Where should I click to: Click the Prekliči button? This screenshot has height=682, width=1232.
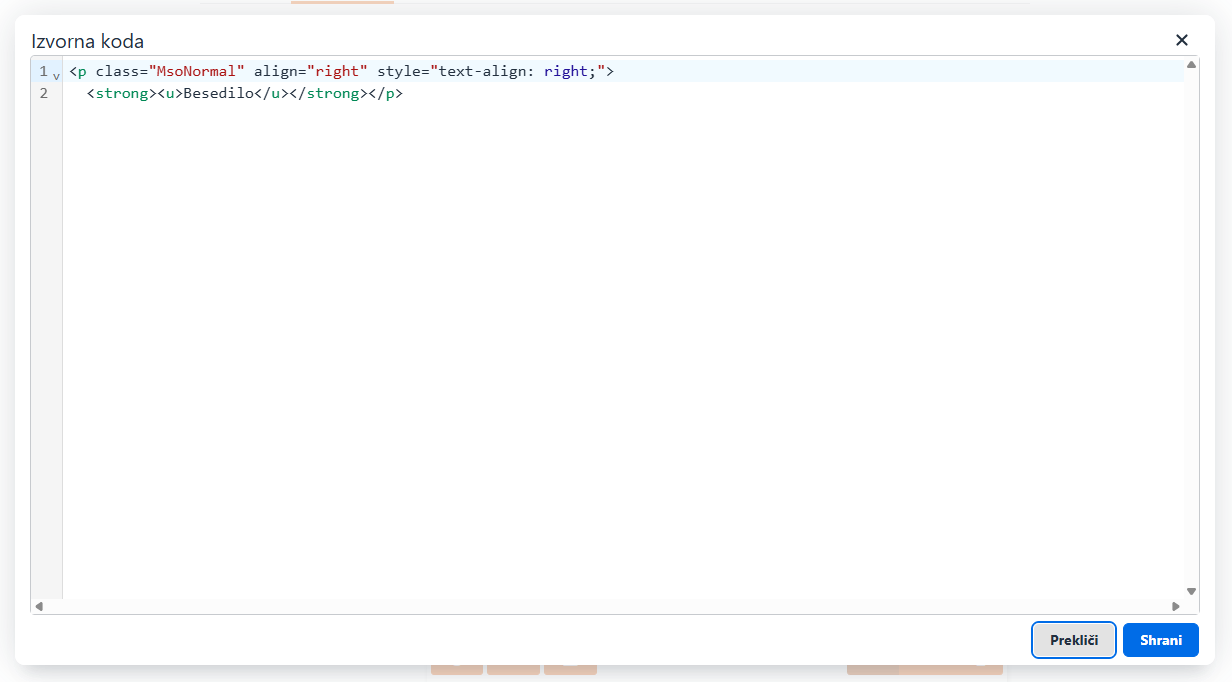click(1073, 640)
